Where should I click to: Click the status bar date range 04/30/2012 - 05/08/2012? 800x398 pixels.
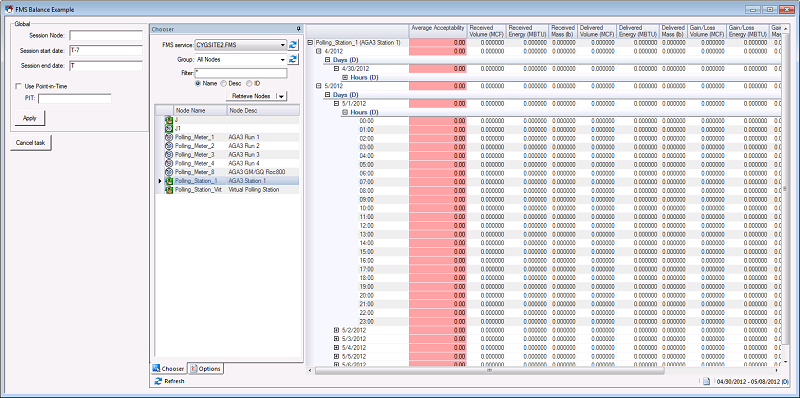coord(753,382)
